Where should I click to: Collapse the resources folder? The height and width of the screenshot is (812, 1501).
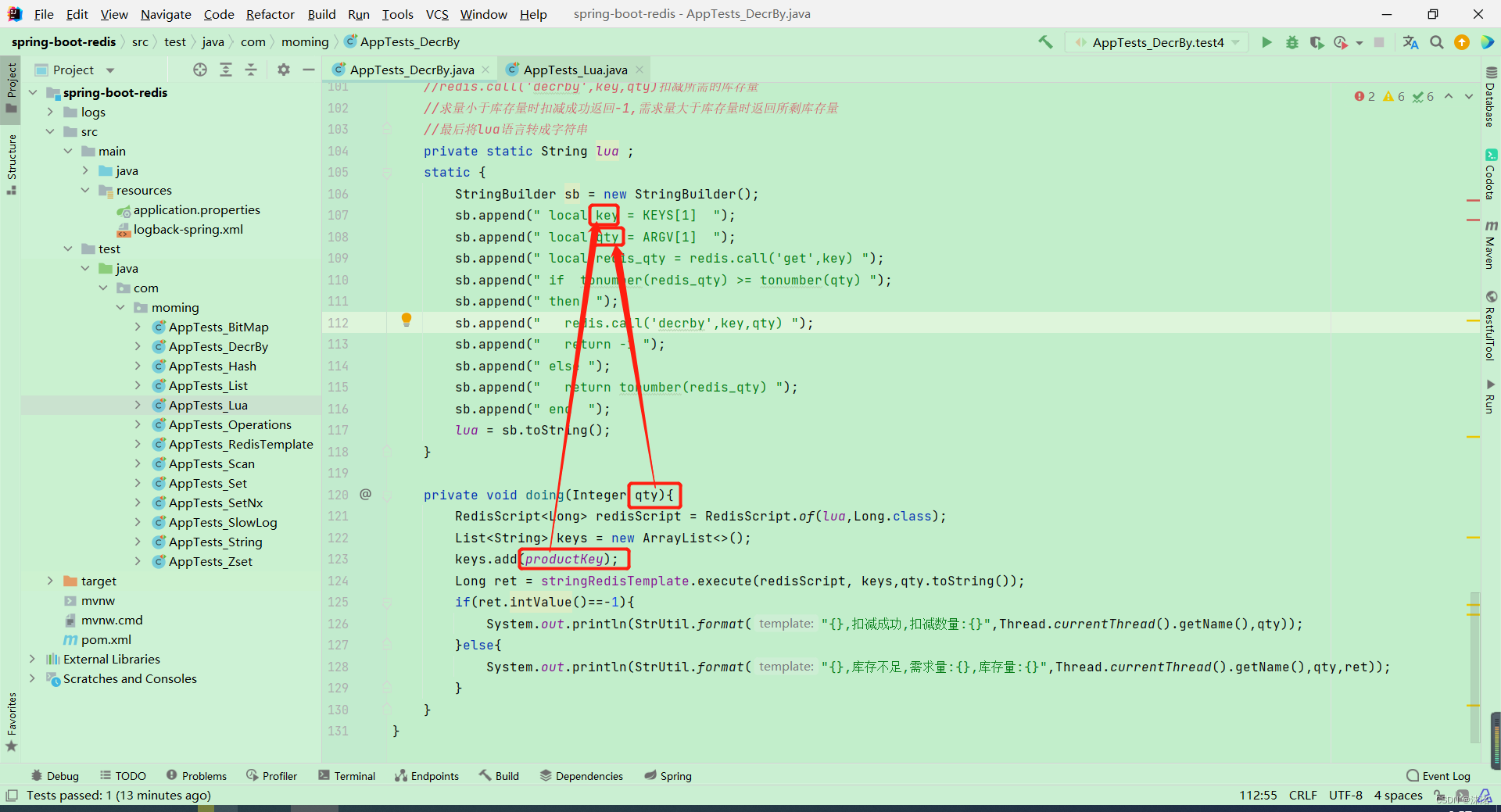point(85,190)
